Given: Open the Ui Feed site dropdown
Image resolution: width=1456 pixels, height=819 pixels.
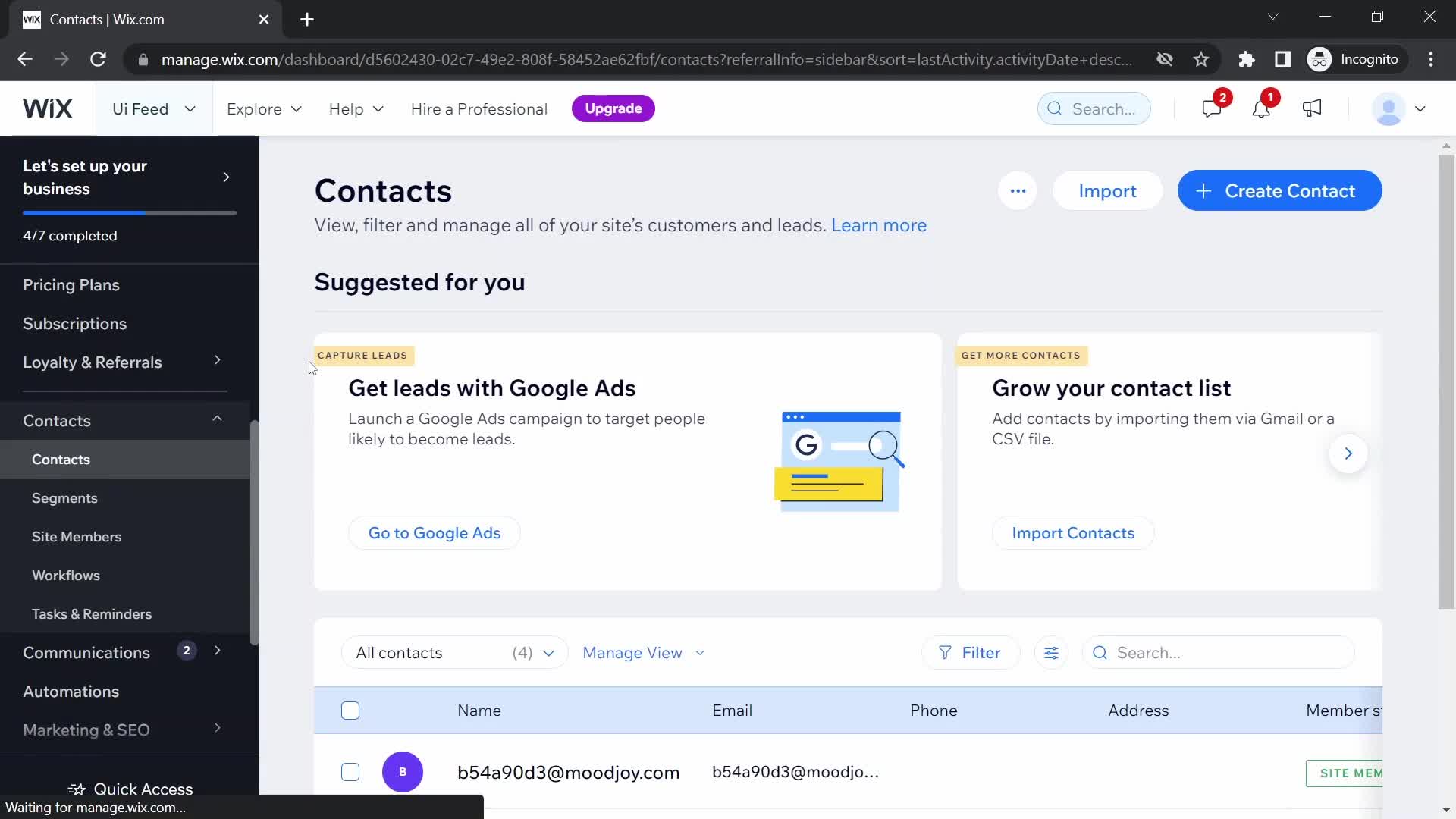Looking at the screenshot, I should pyautogui.click(x=154, y=109).
